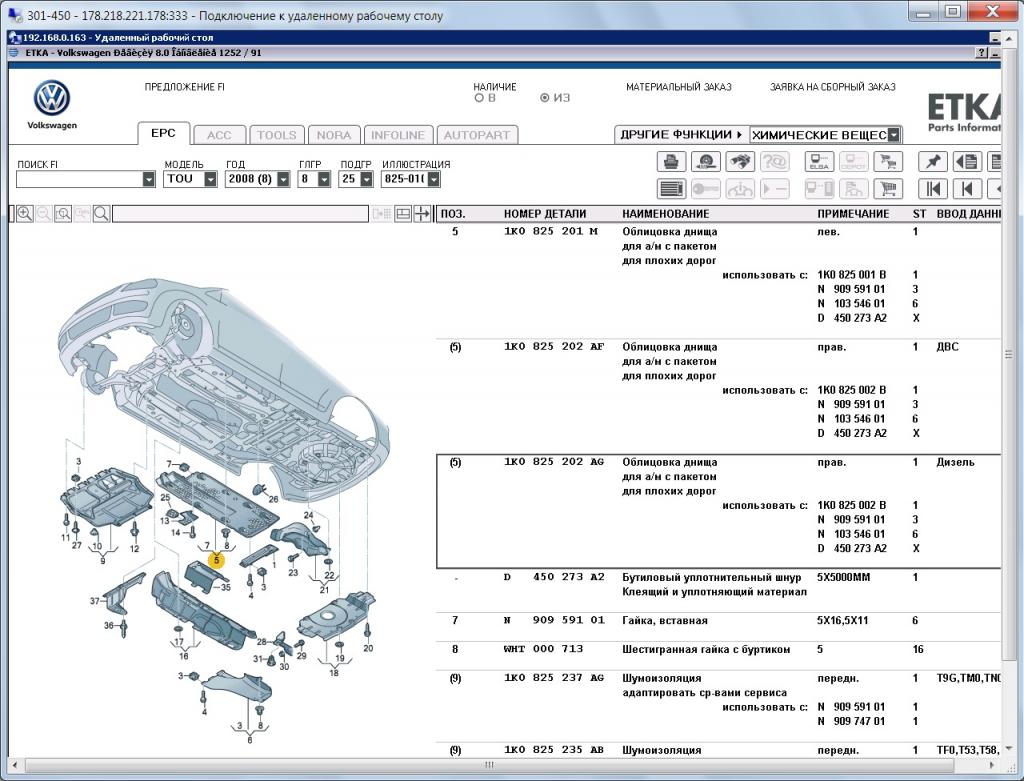Click the ПРЕДЛОЖЕНИЕ FI label

point(185,87)
